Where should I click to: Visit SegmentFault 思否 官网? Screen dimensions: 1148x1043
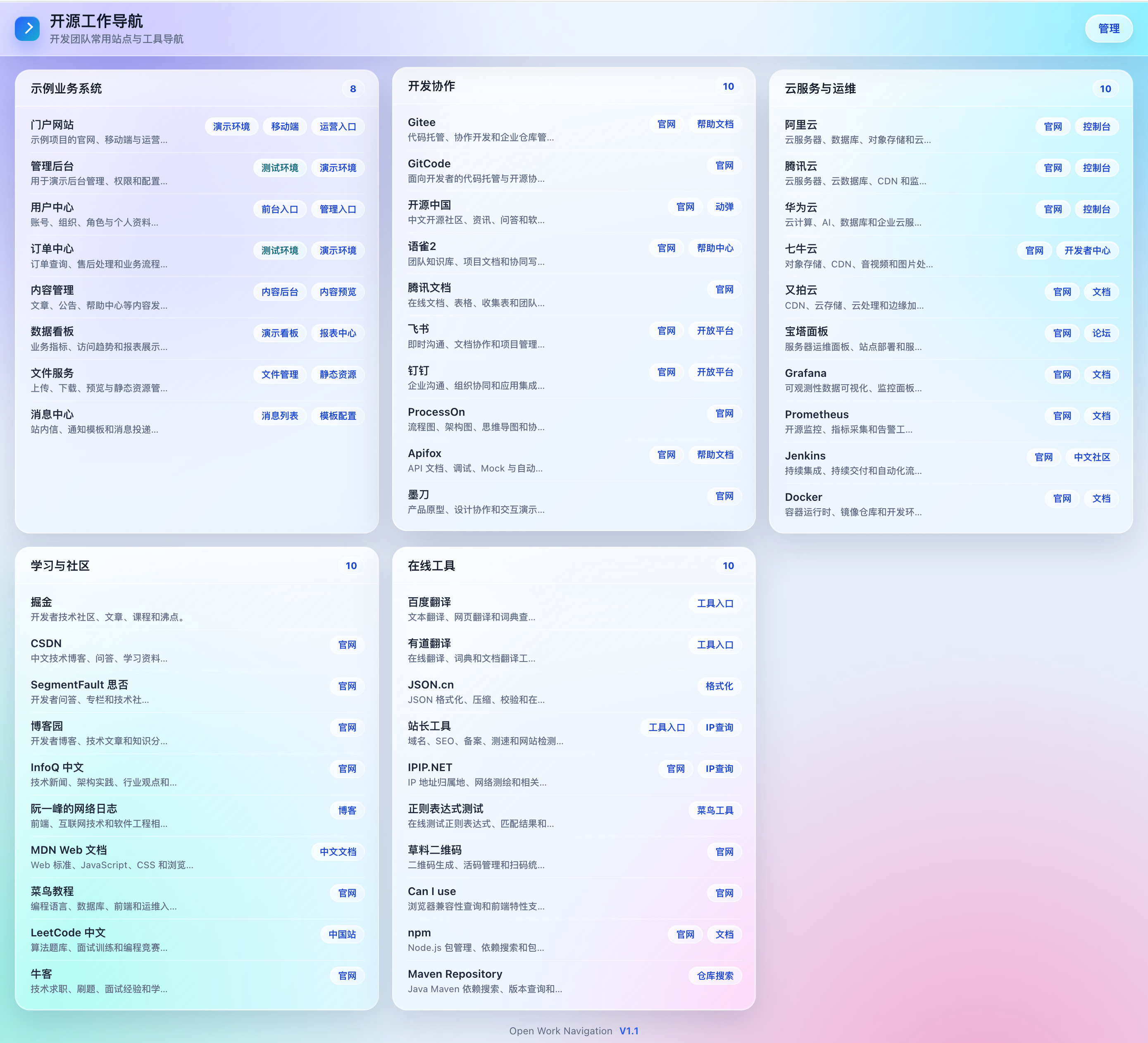(x=347, y=686)
